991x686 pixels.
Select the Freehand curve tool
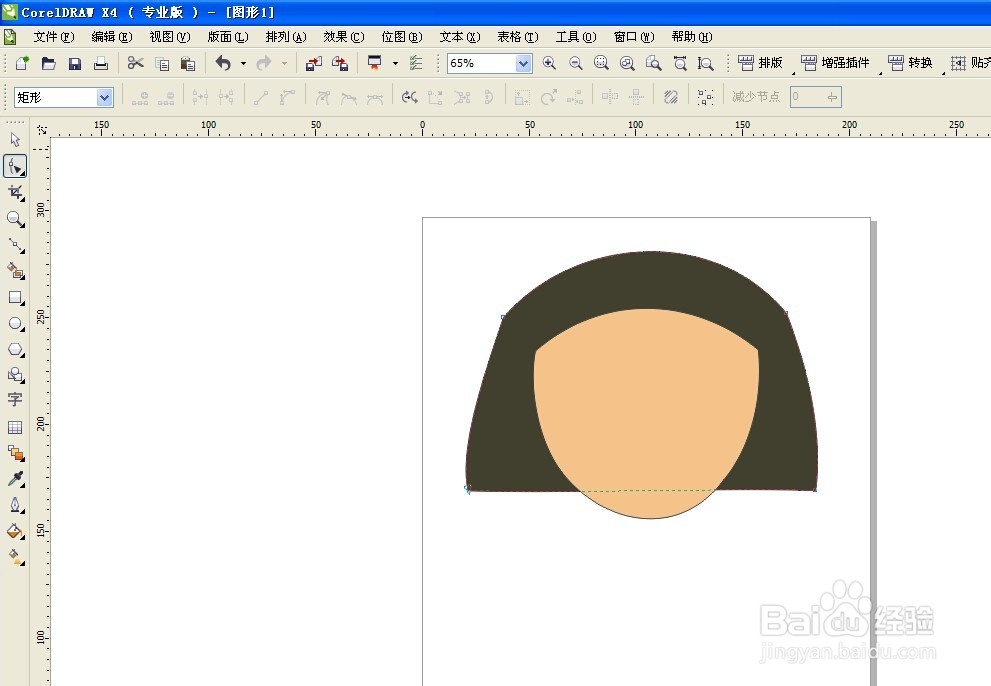coord(15,245)
